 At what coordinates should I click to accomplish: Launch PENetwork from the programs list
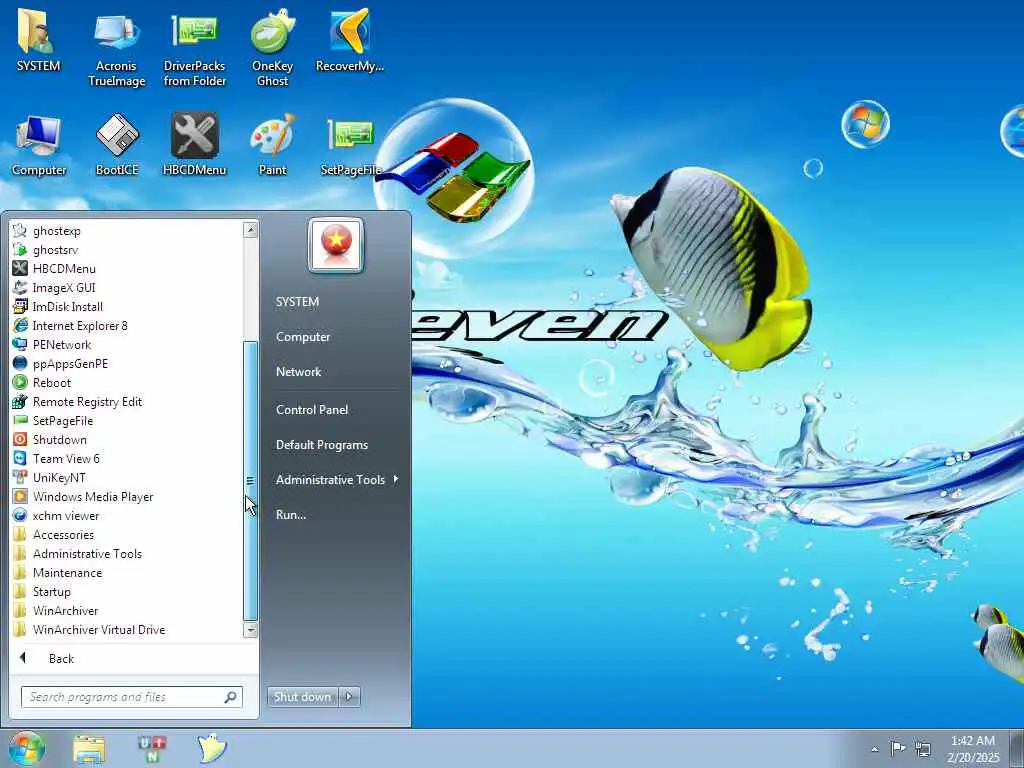click(x=127, y=344)
